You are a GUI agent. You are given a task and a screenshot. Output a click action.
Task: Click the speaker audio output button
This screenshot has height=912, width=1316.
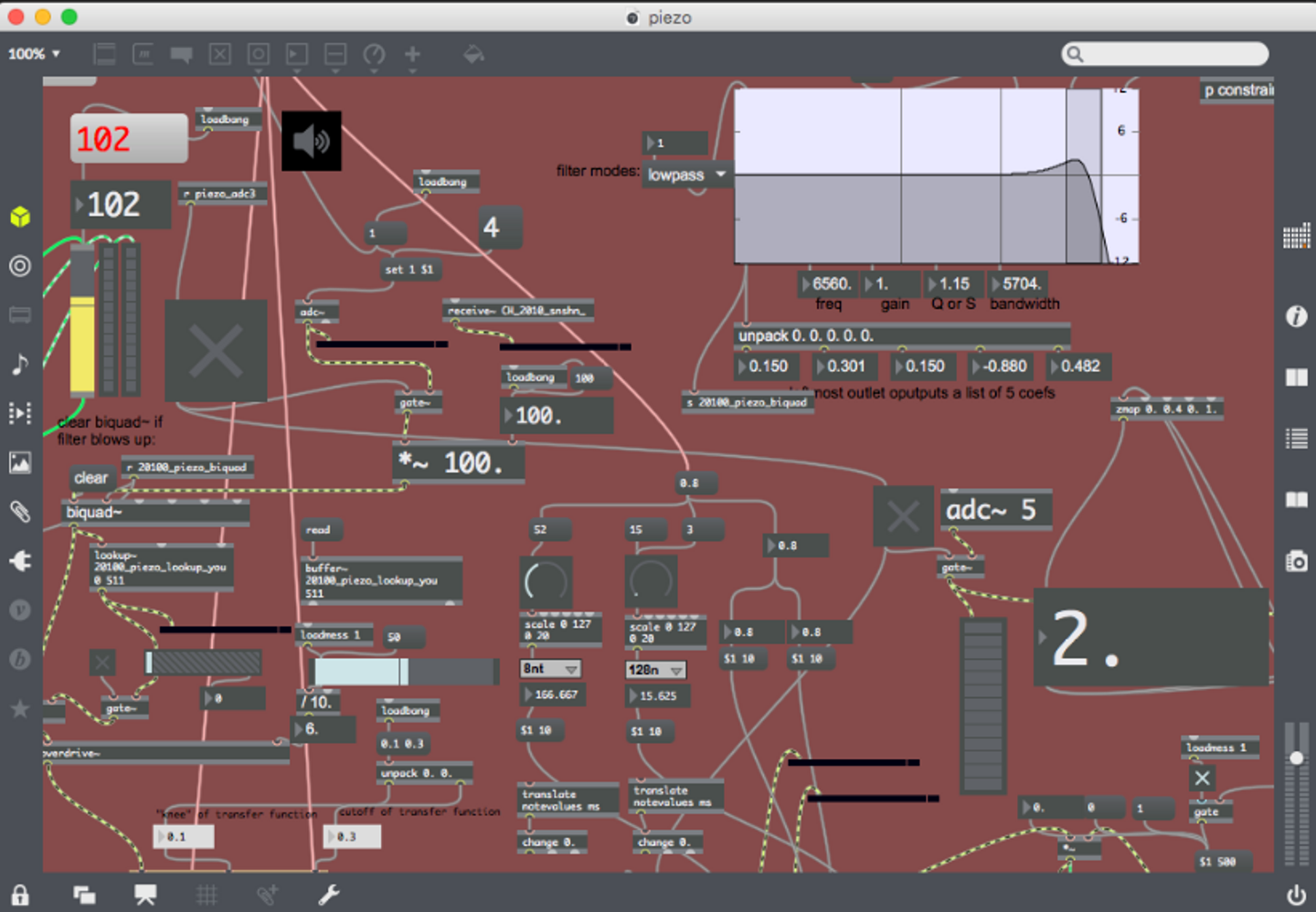coord(312,141)
